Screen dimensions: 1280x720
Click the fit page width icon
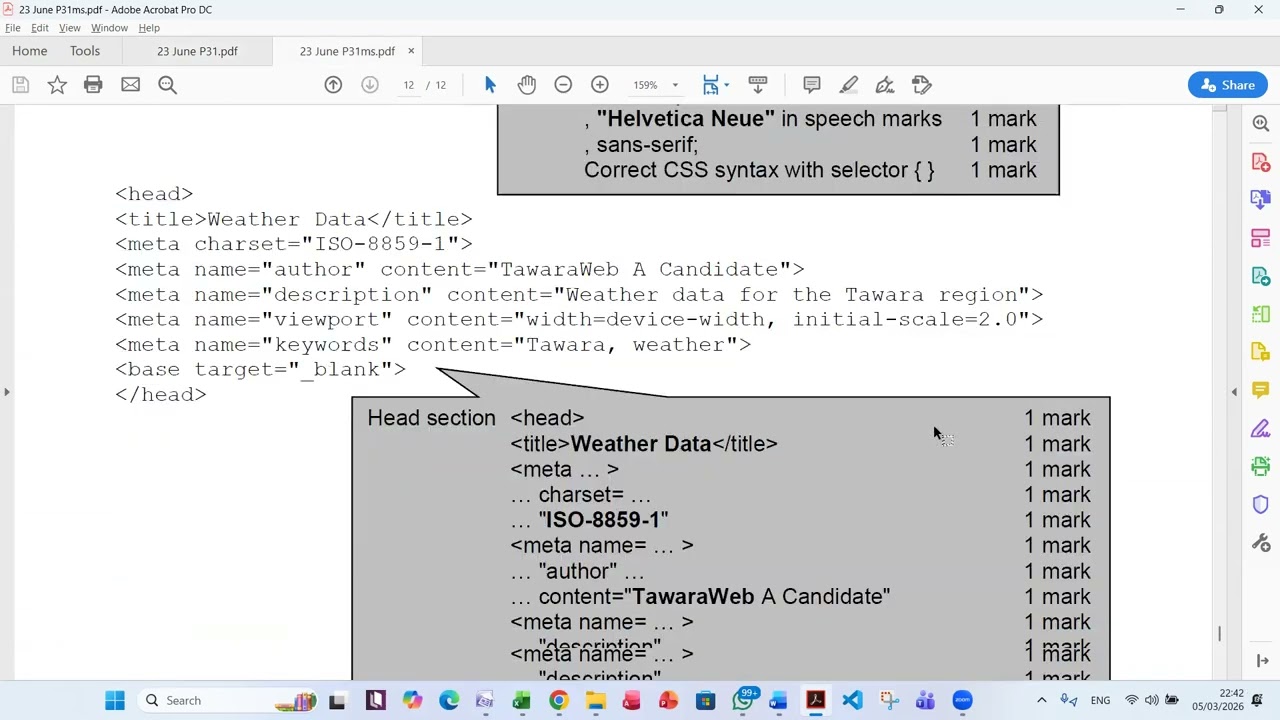click(x=710, y=85)
